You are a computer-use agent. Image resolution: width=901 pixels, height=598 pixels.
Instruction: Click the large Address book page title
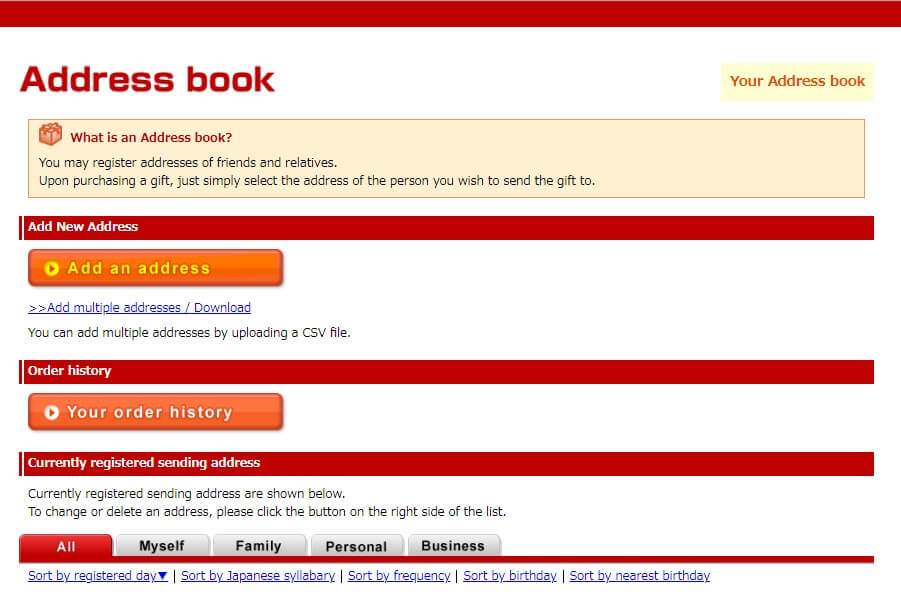pos(147,80)
